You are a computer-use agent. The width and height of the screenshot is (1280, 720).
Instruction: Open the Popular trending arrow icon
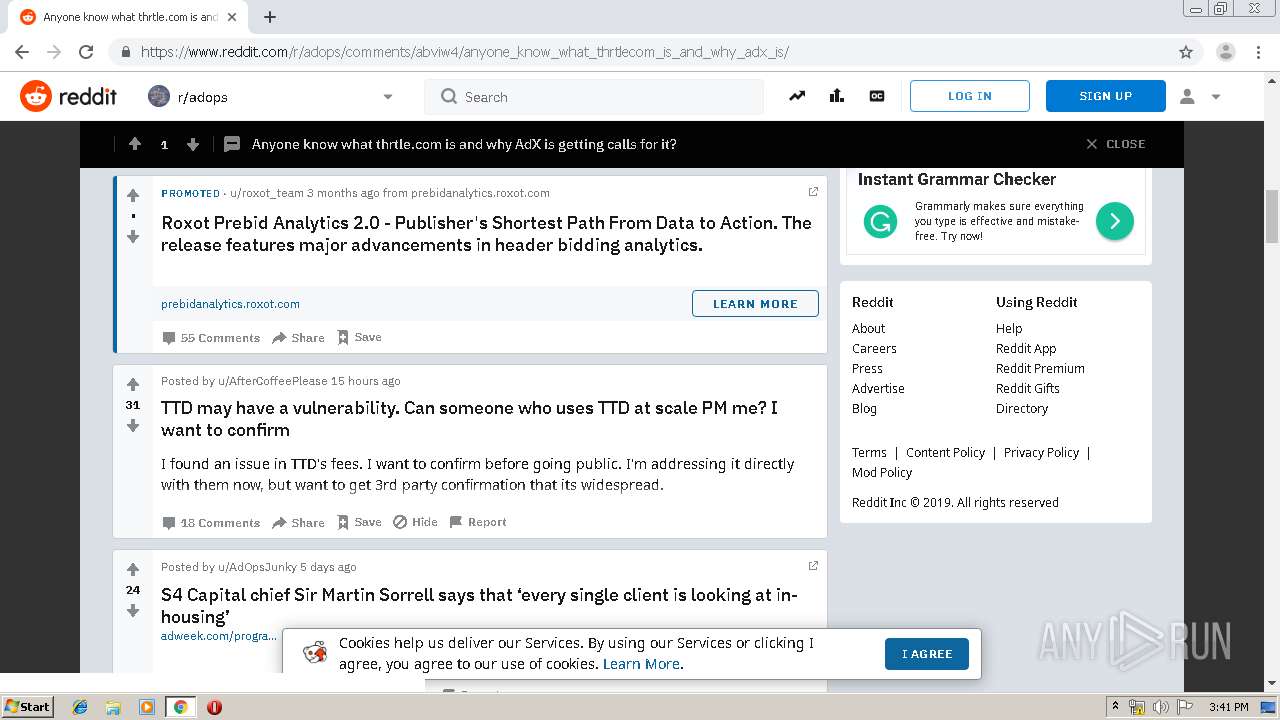pyautogui.click(x=797, y=96)
